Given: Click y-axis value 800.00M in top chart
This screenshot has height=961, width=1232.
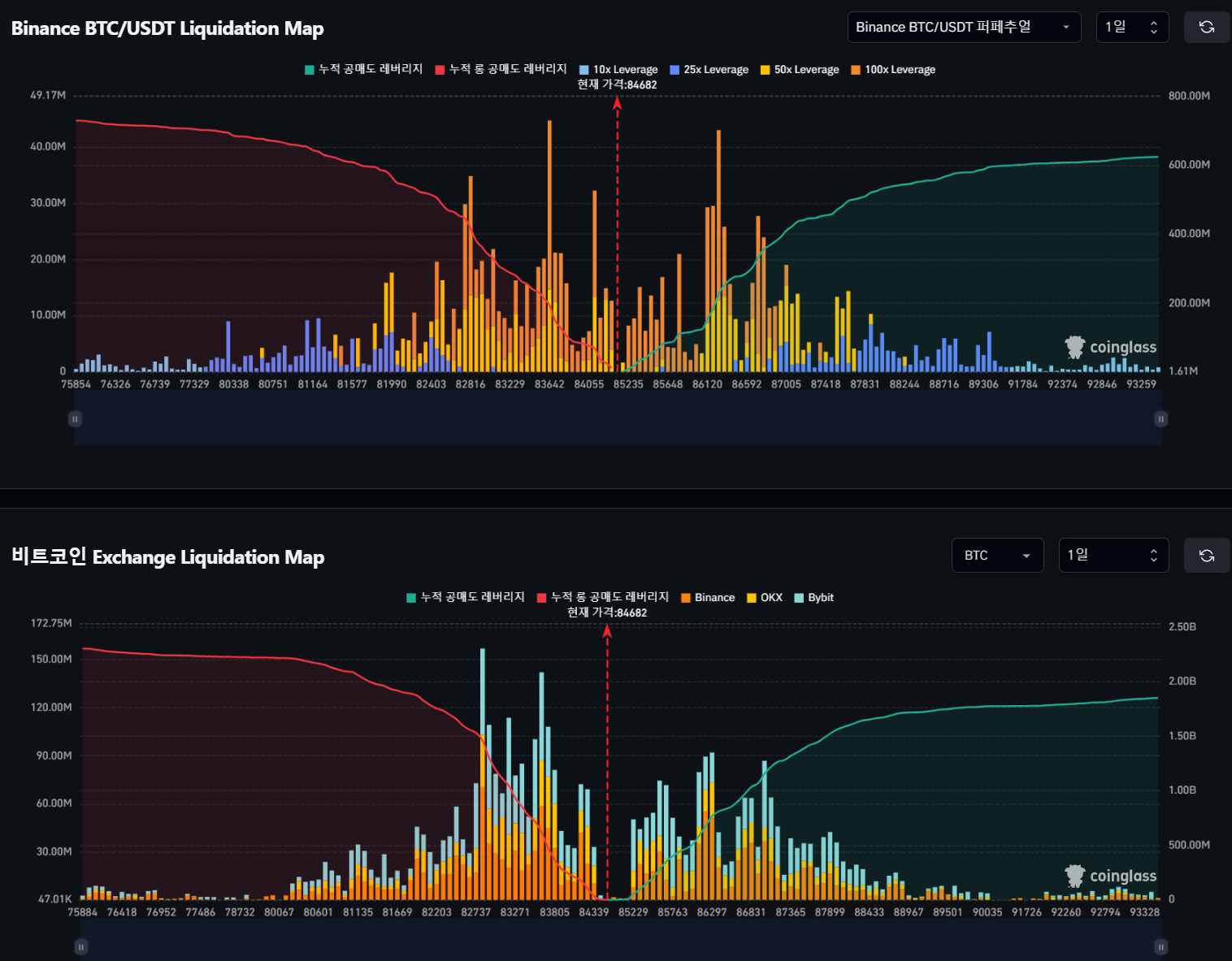Looking at the screenshot, I should pos(1189,96).
